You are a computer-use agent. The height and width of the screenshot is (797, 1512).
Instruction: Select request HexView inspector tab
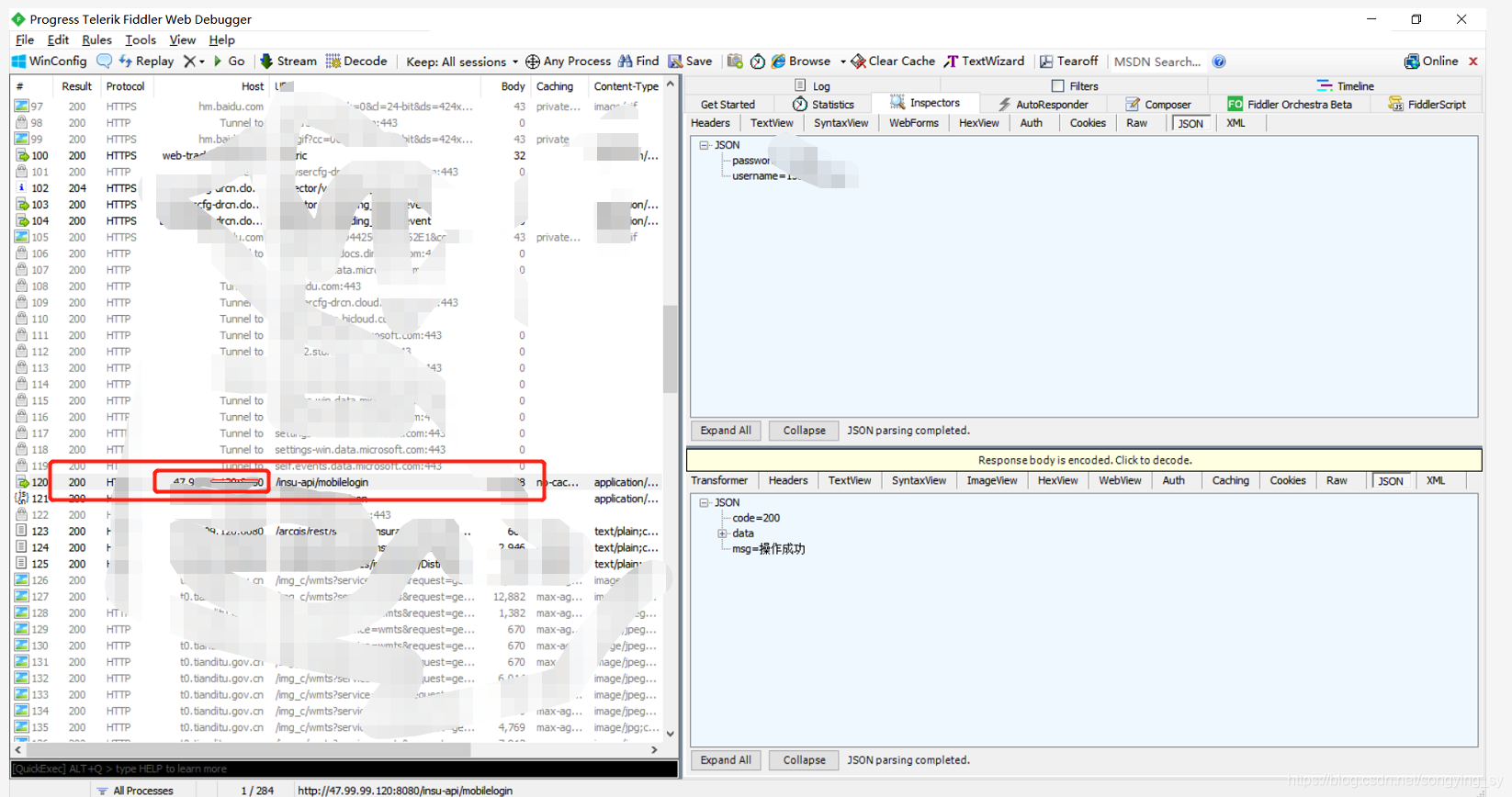tap(978, 123)
